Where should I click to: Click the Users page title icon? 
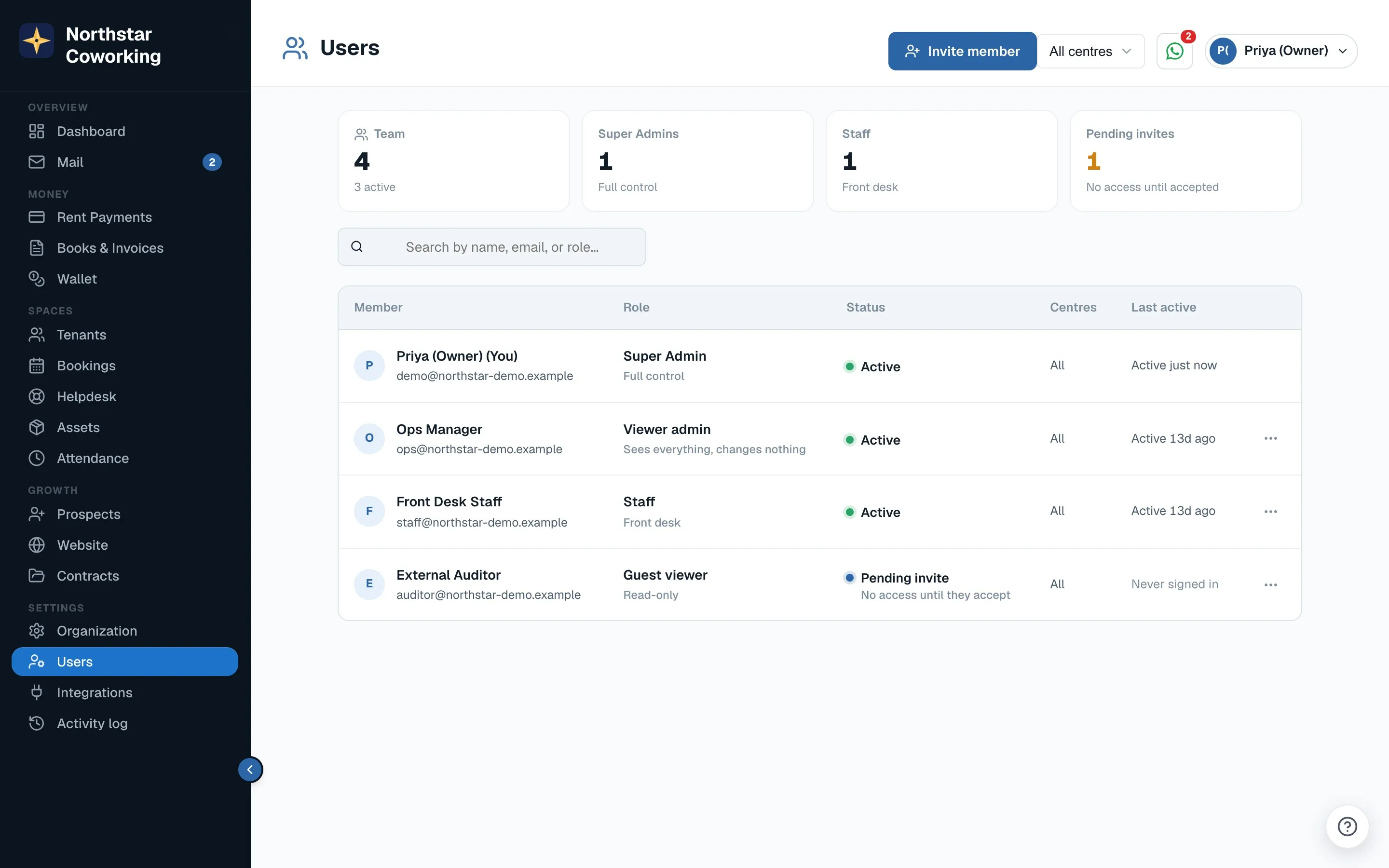pos(295,48)
